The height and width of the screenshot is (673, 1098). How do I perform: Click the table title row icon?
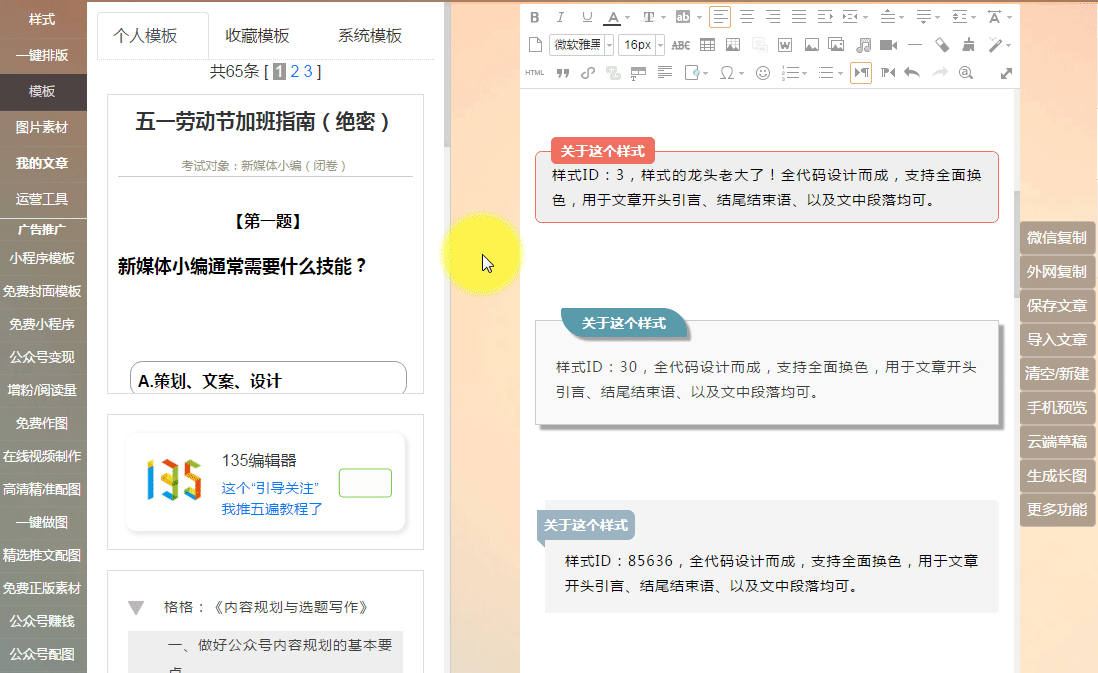638,73
